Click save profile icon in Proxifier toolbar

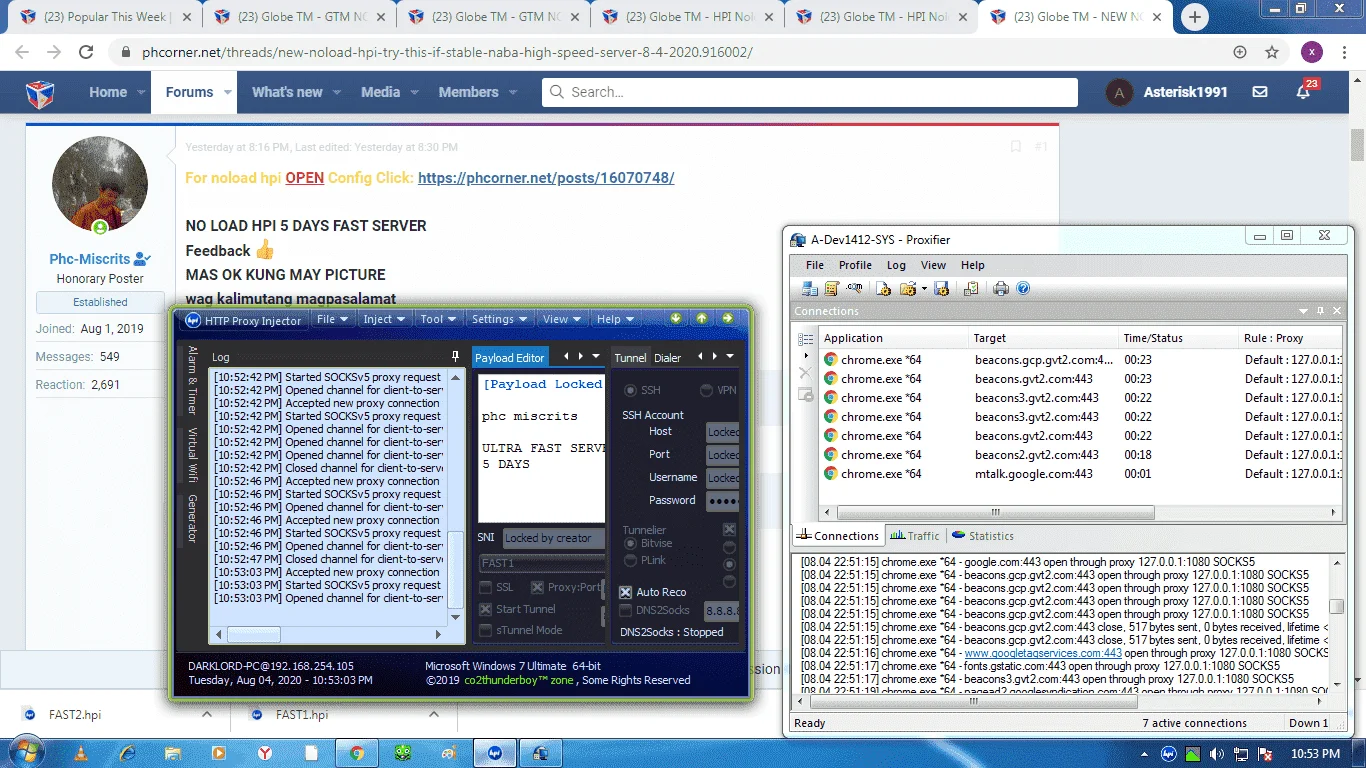[943, 288]
